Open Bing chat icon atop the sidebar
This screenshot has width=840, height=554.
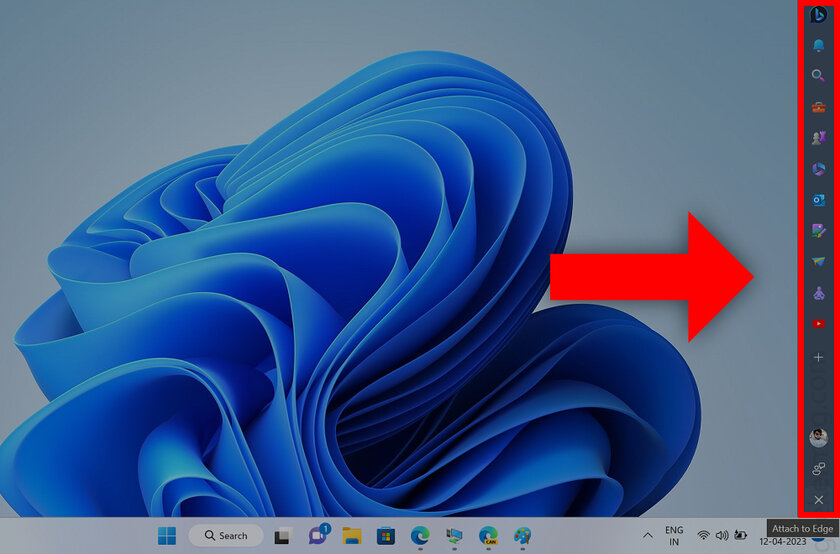tap(818, 15)
